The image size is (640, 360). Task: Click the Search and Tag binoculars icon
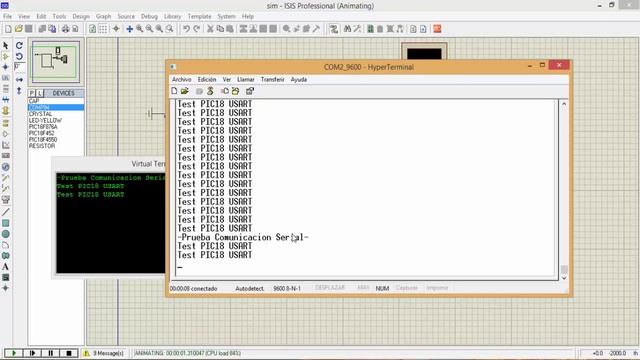tap(347, 29)
